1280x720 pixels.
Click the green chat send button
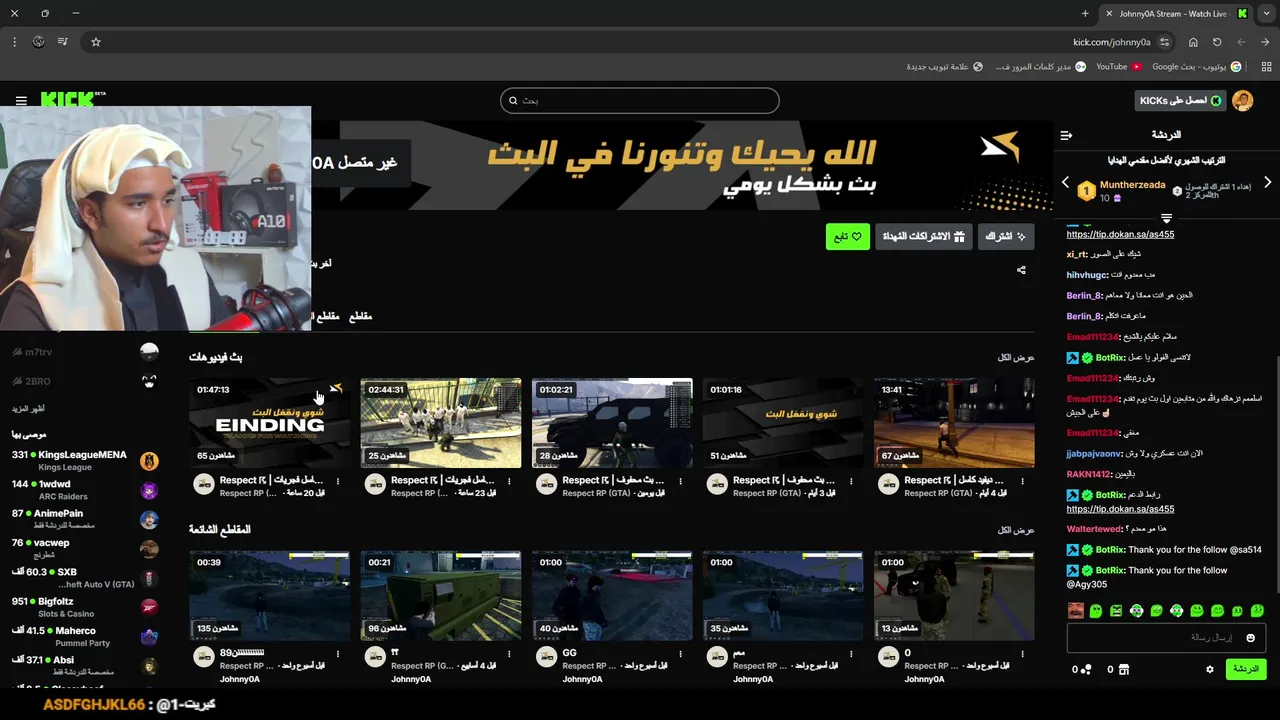pos(1246,669)
